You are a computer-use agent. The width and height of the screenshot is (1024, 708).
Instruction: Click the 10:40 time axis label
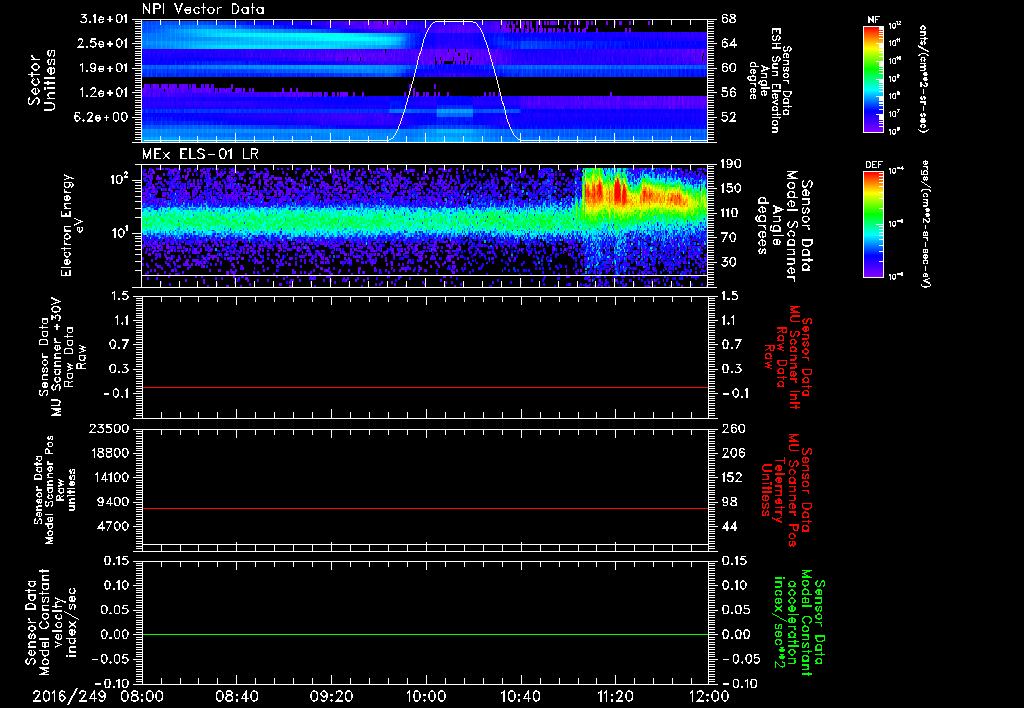tap(520, 697)
